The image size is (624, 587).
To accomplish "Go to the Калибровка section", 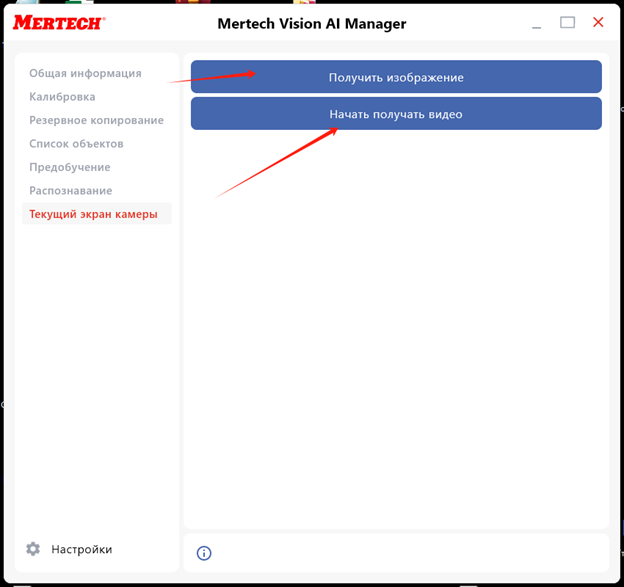I will tap(62, 97).
